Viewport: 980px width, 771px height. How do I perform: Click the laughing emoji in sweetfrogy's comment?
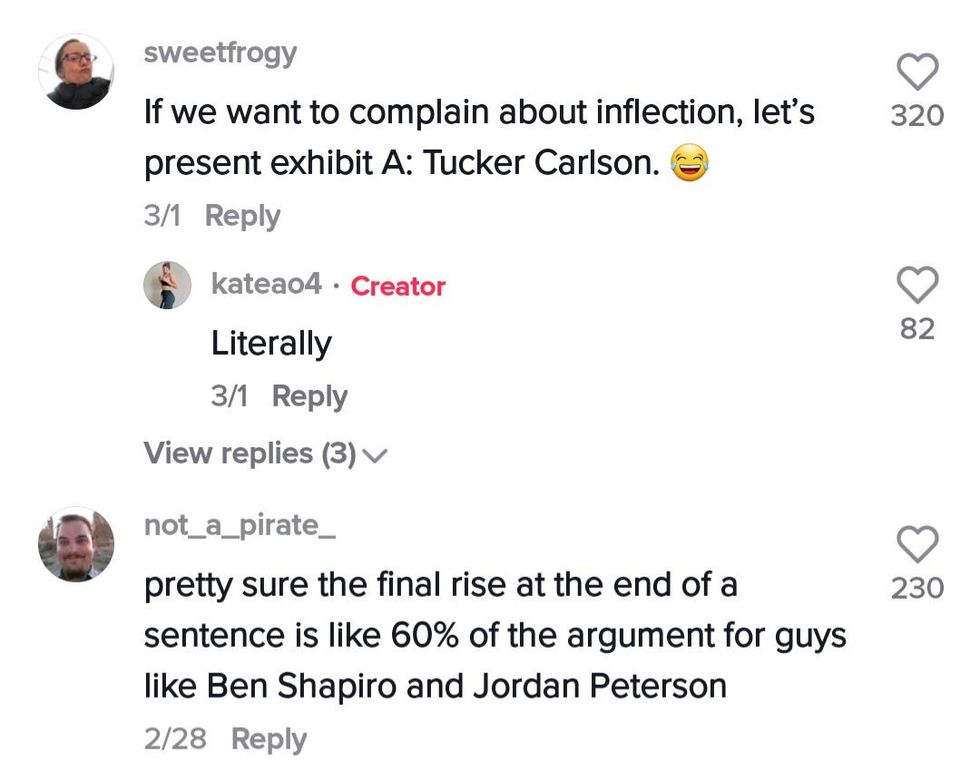(687, 164)
